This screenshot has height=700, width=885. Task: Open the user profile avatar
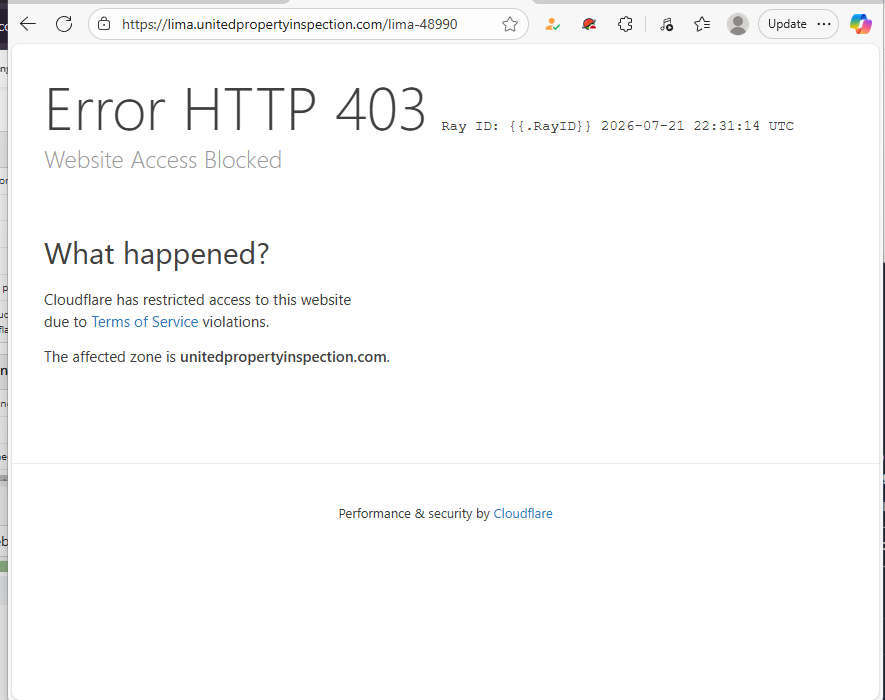[x=738, y=24]
